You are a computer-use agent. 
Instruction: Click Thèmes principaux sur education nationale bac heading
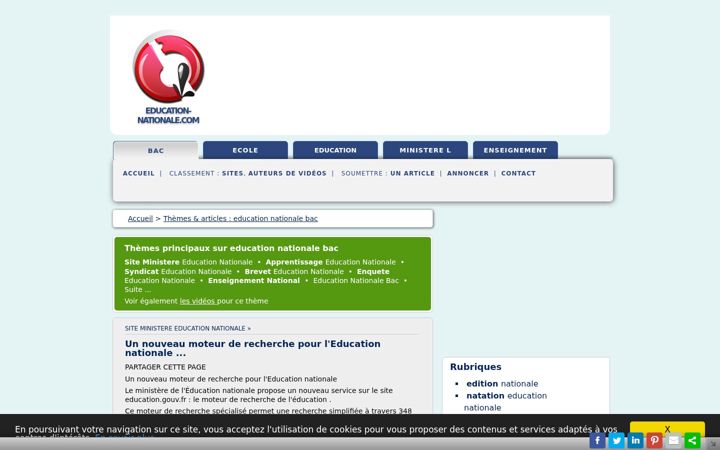pyautogui.click(x=231, y=248)
